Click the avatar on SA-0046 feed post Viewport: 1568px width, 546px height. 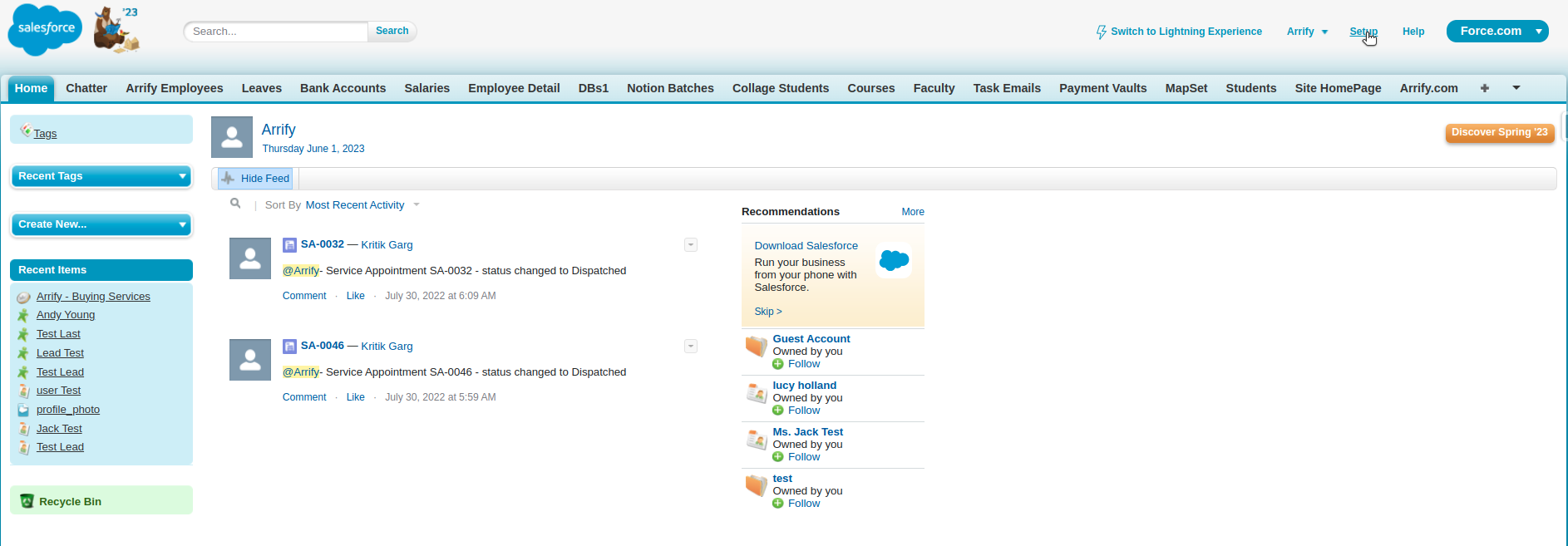[x=250, y=360]
